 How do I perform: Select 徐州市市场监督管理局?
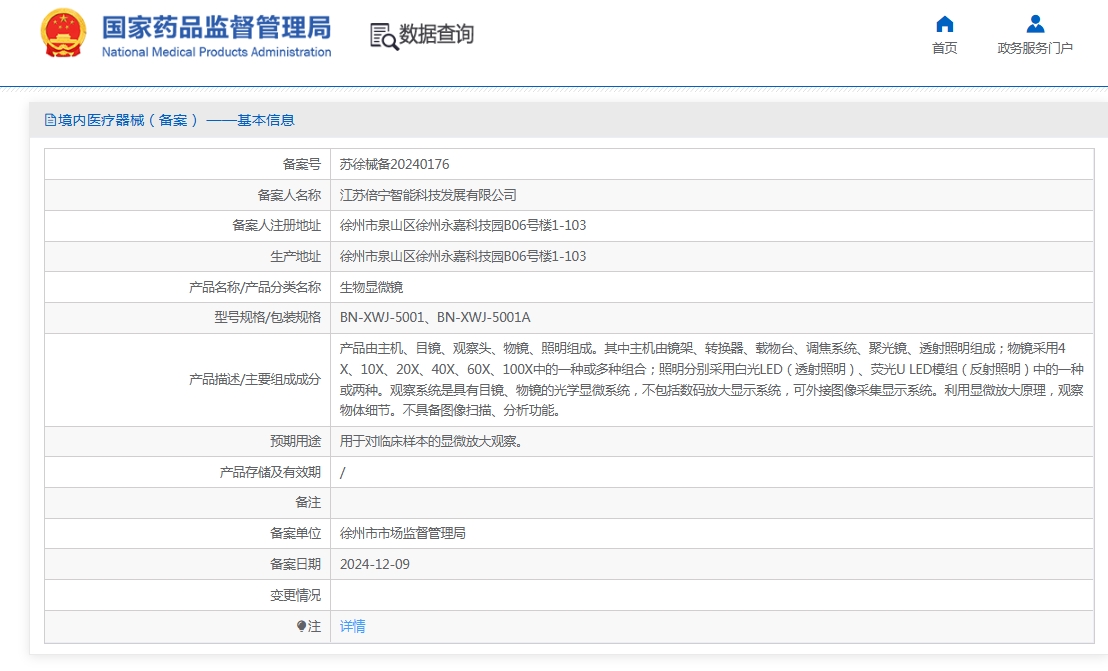pos(403,534)
